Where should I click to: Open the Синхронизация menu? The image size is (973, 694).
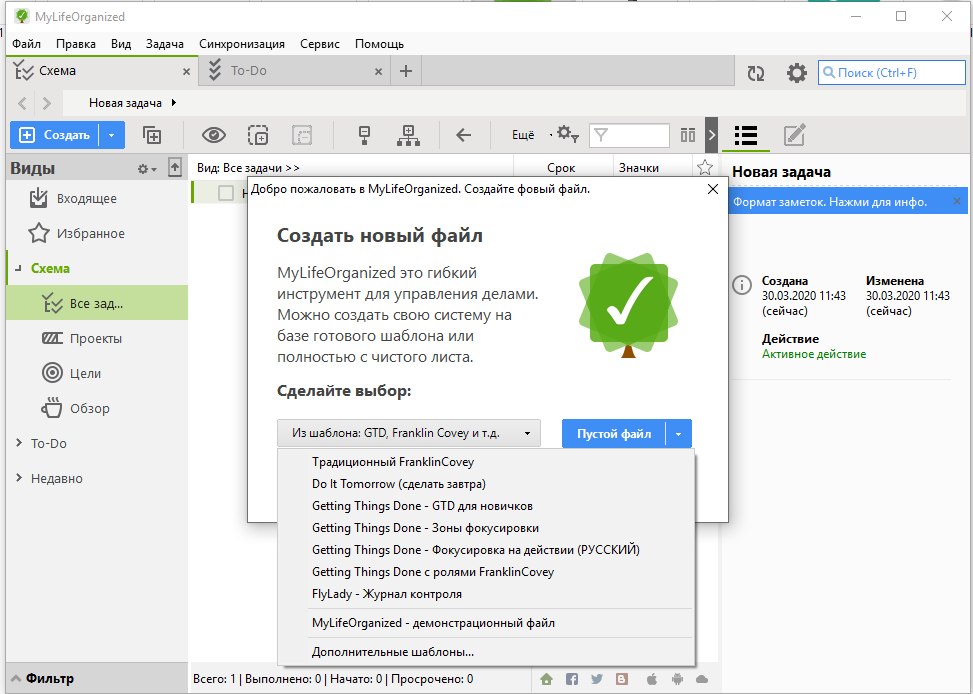241,44
